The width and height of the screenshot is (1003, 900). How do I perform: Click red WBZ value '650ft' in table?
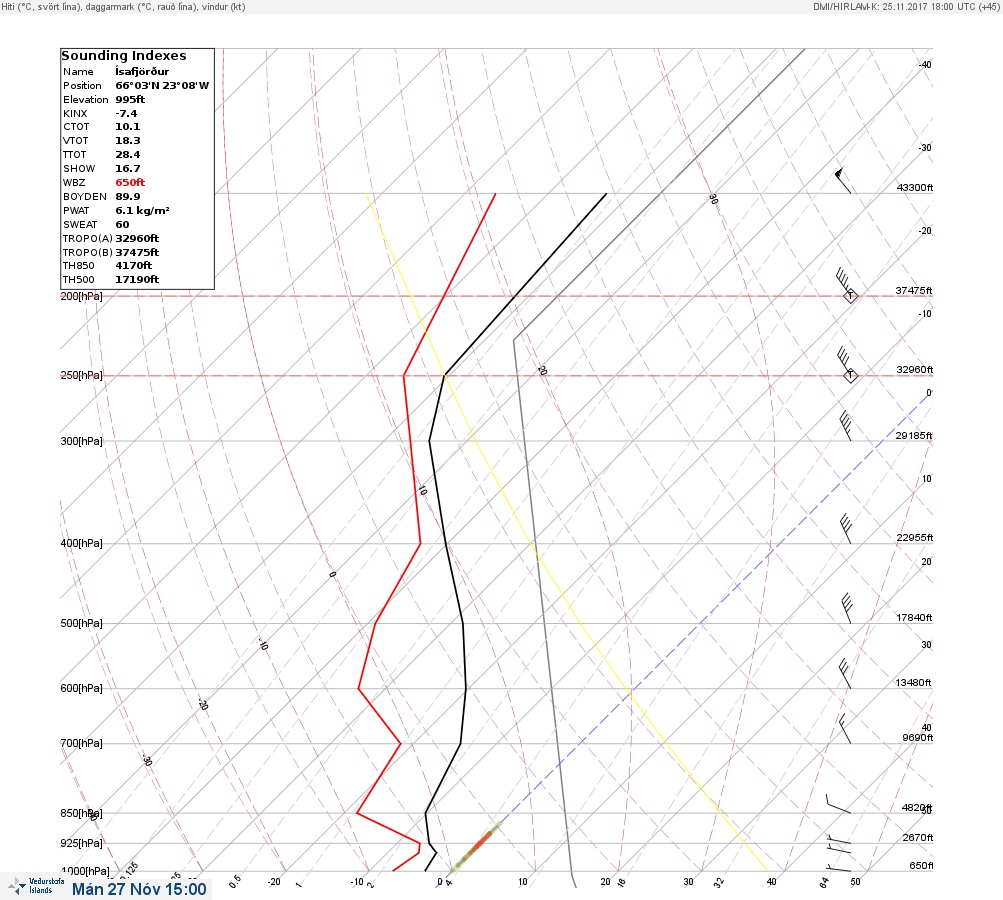[x=130, y=183]
